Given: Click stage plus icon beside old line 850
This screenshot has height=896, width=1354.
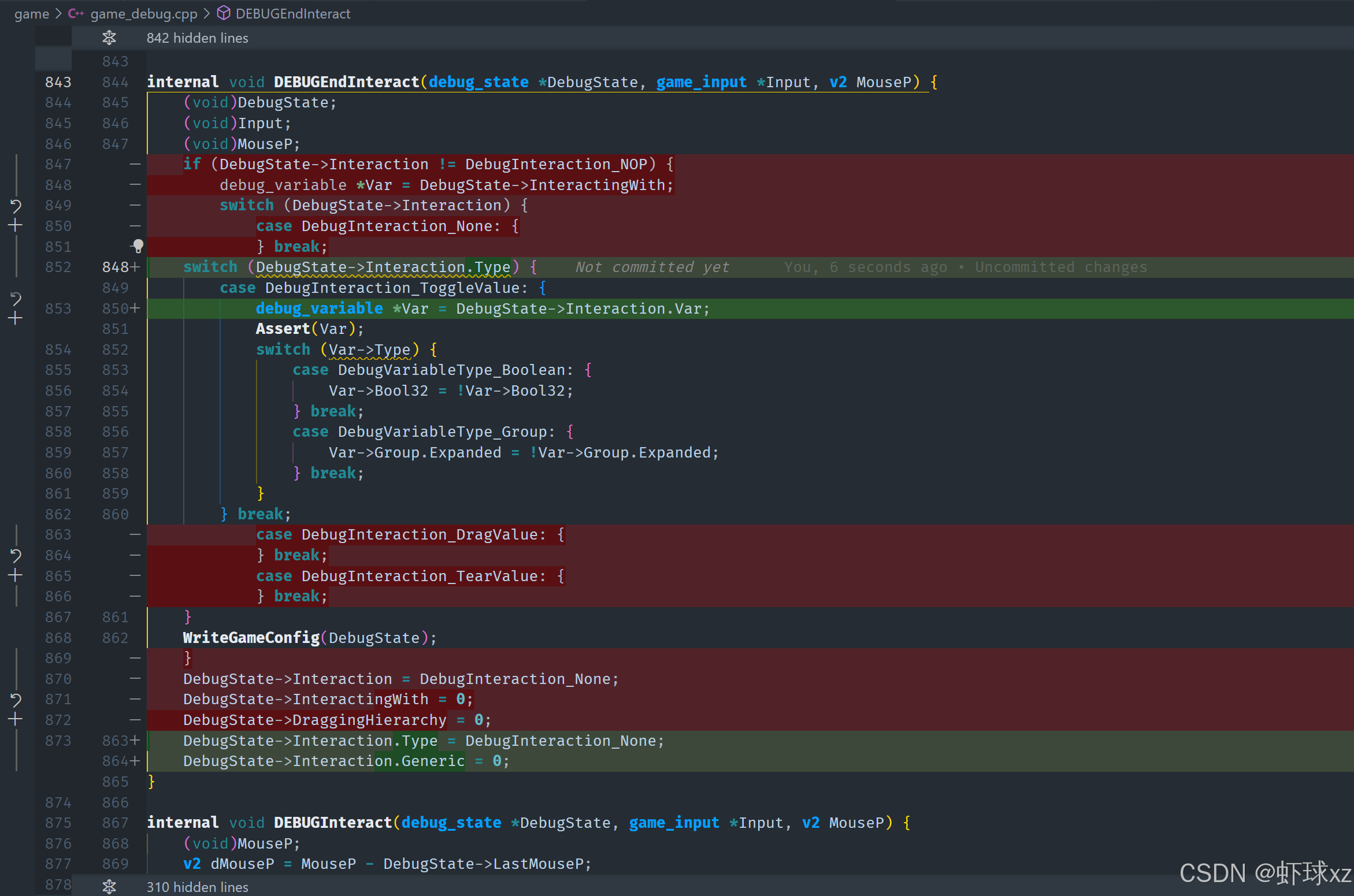Looking at the screenshot, I should click(x=16, y=226).
